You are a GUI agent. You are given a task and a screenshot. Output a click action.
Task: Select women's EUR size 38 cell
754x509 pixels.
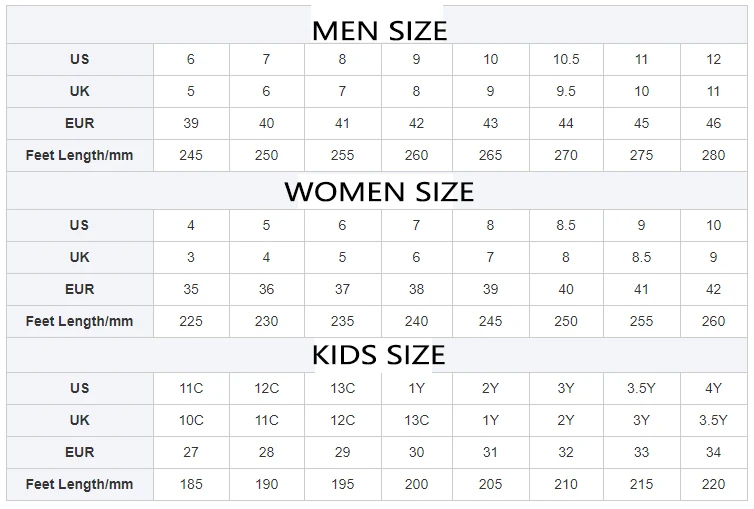(416, 289)
